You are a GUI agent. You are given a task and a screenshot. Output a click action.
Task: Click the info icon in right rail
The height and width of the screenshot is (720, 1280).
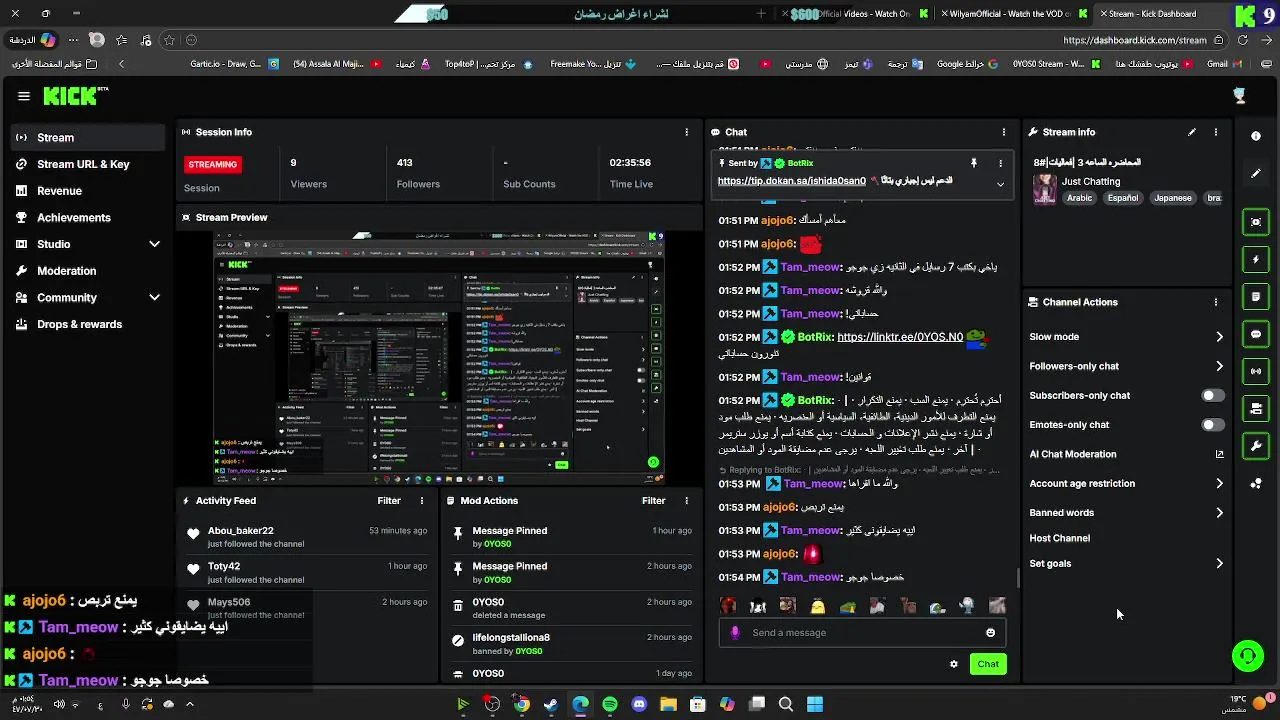pyautogui.click(x=1256, y=135)
